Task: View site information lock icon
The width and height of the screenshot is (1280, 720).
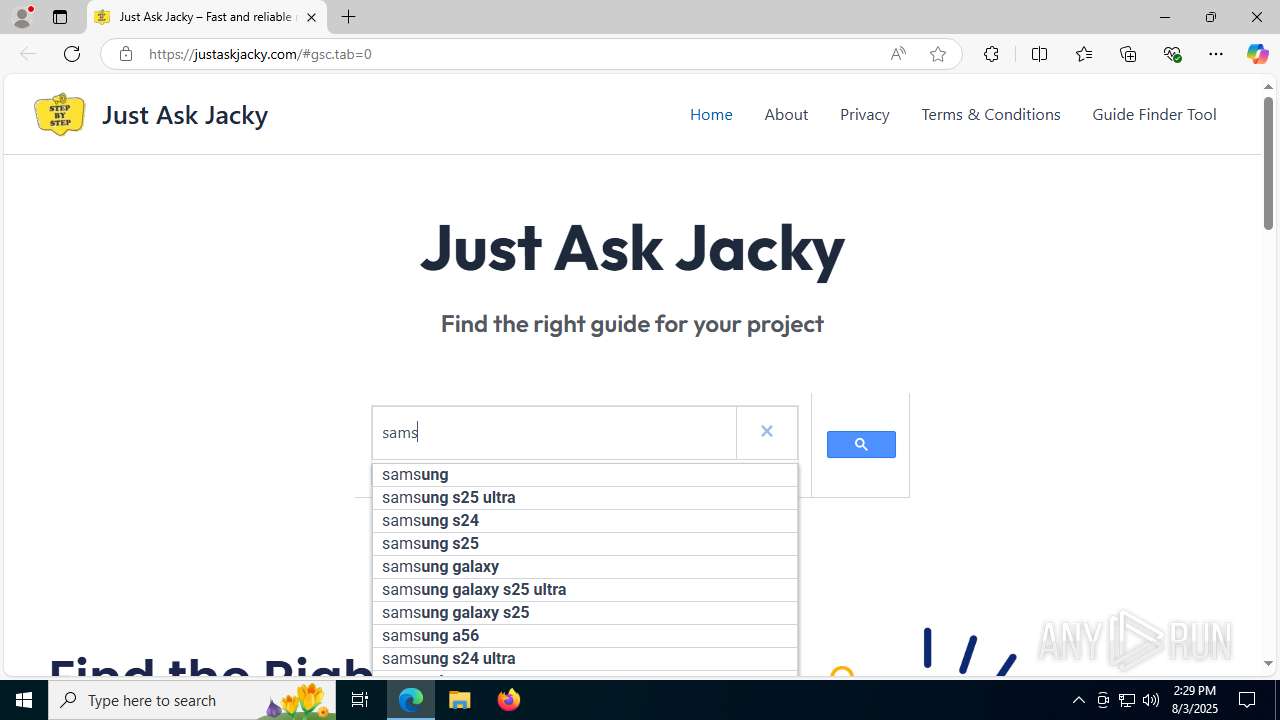Action: point(126,54)
